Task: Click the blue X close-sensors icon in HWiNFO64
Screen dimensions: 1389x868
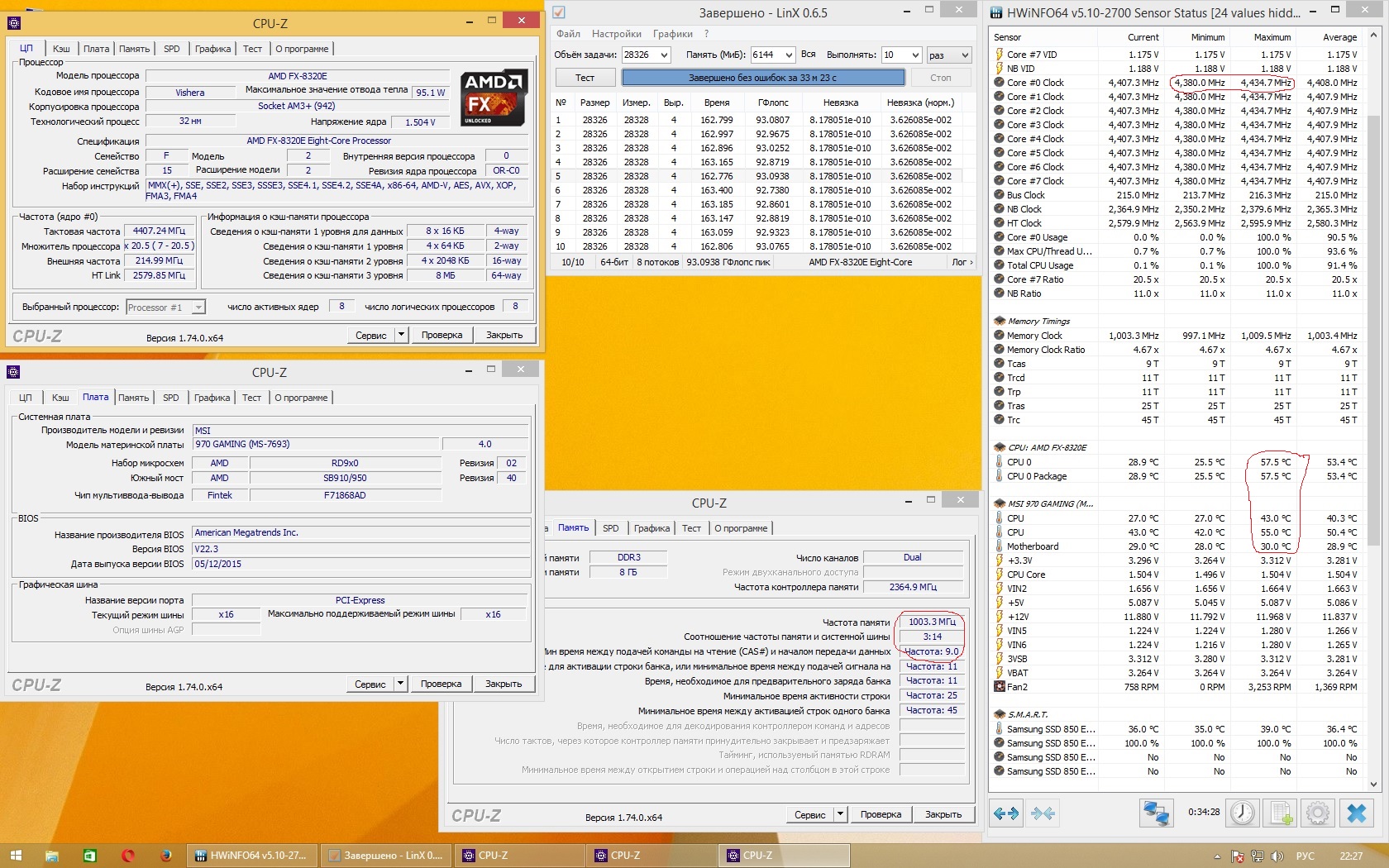Action: point(1357,813)
